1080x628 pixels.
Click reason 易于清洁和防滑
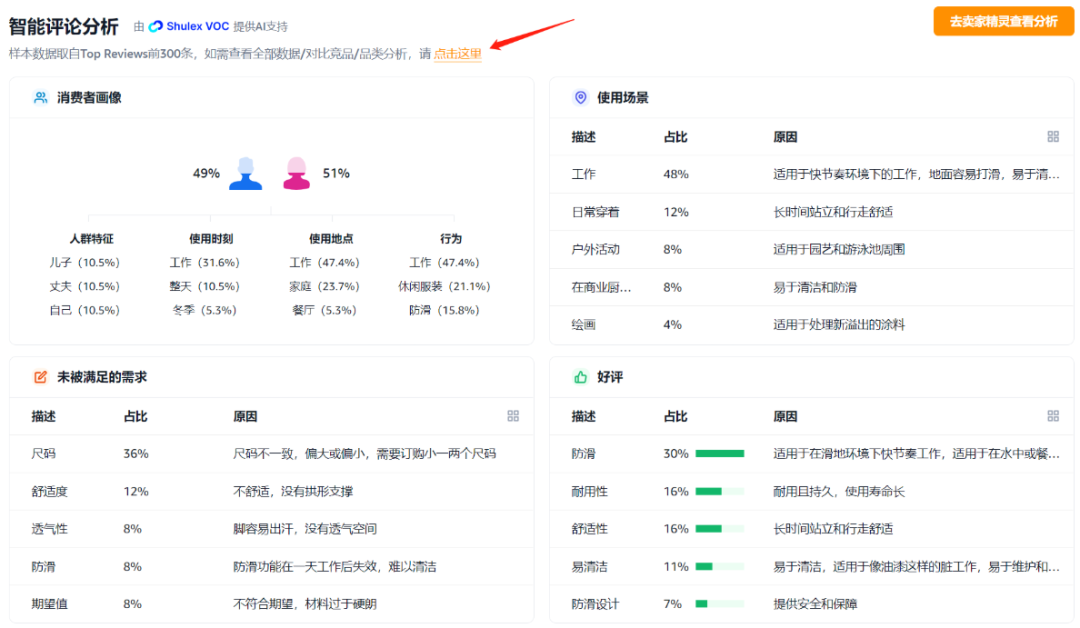pyautogui.click(x=815, y=287)
